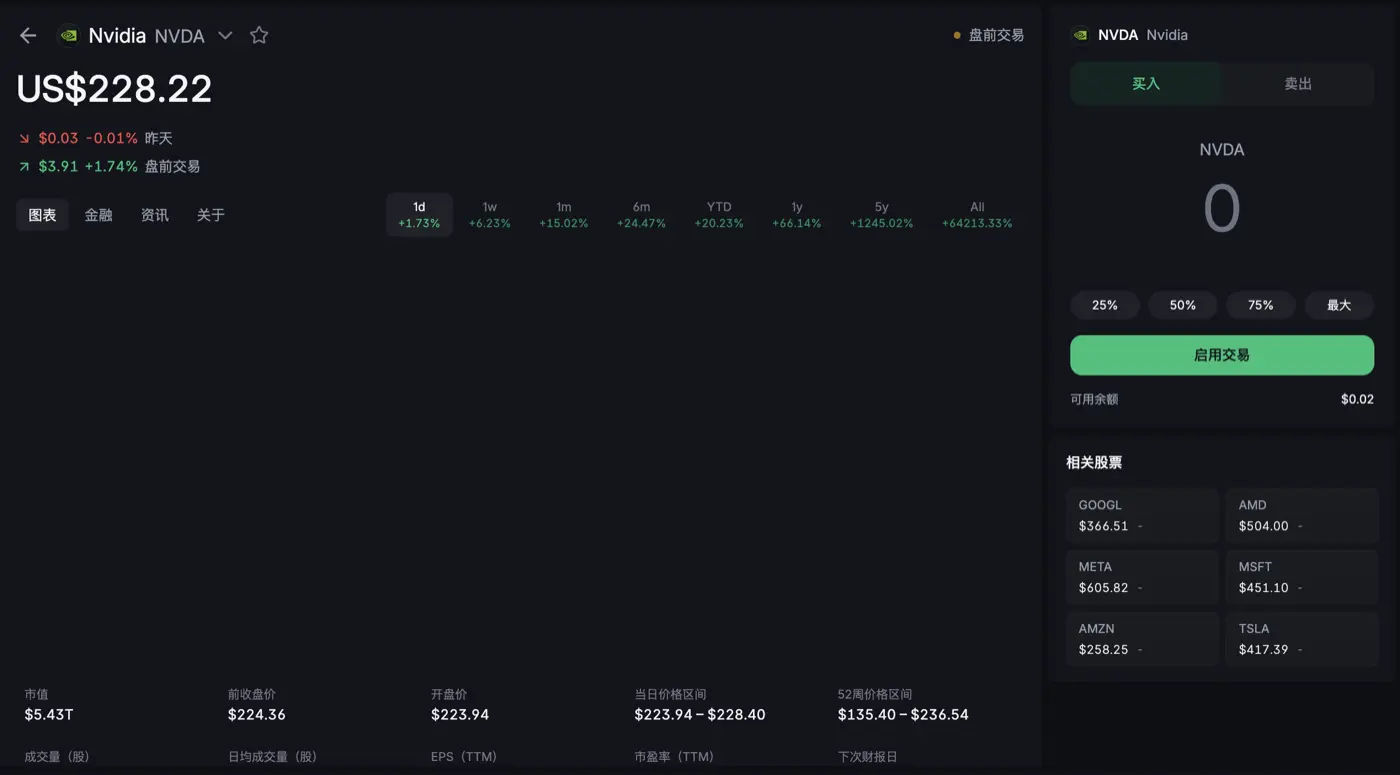Switch to 卖出 sell mode
This screenshot has height=775, width=1400.
click(1298, 84)
